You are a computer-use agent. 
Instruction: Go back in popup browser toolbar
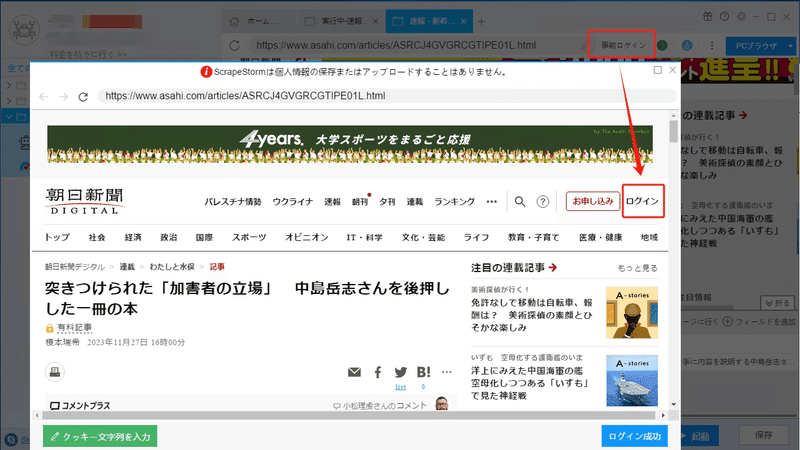tap(43, 96)
